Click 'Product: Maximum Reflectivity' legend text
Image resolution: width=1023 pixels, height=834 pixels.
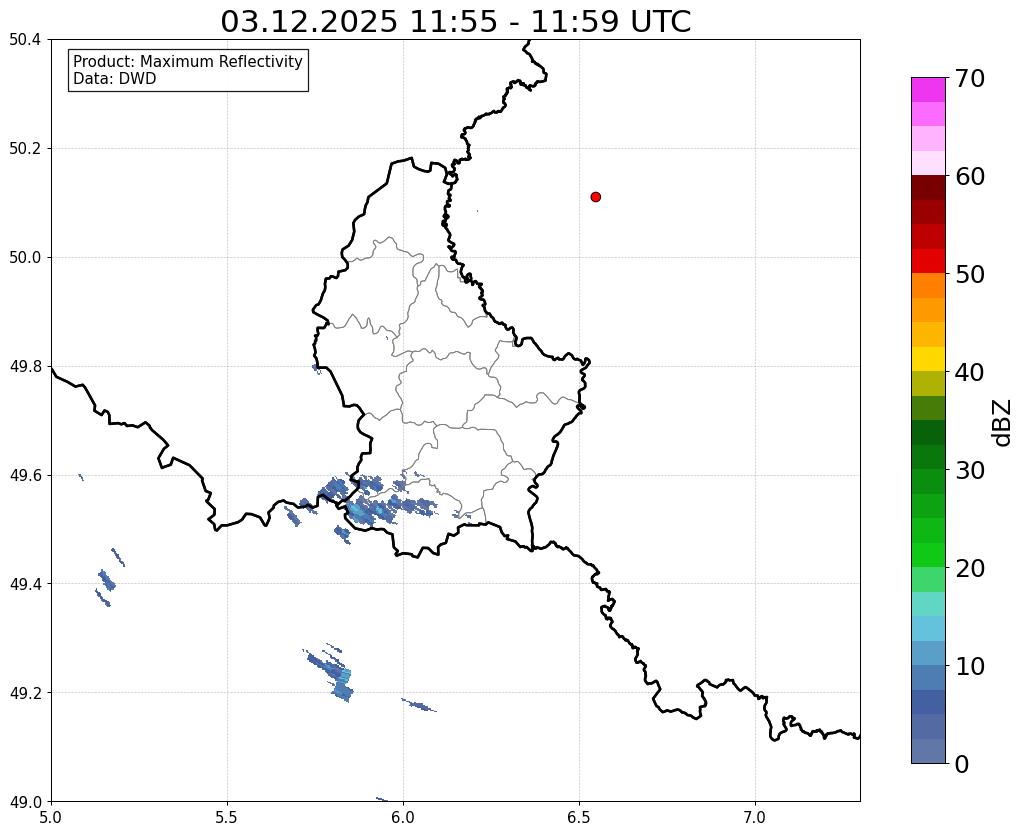click(188, 61)
